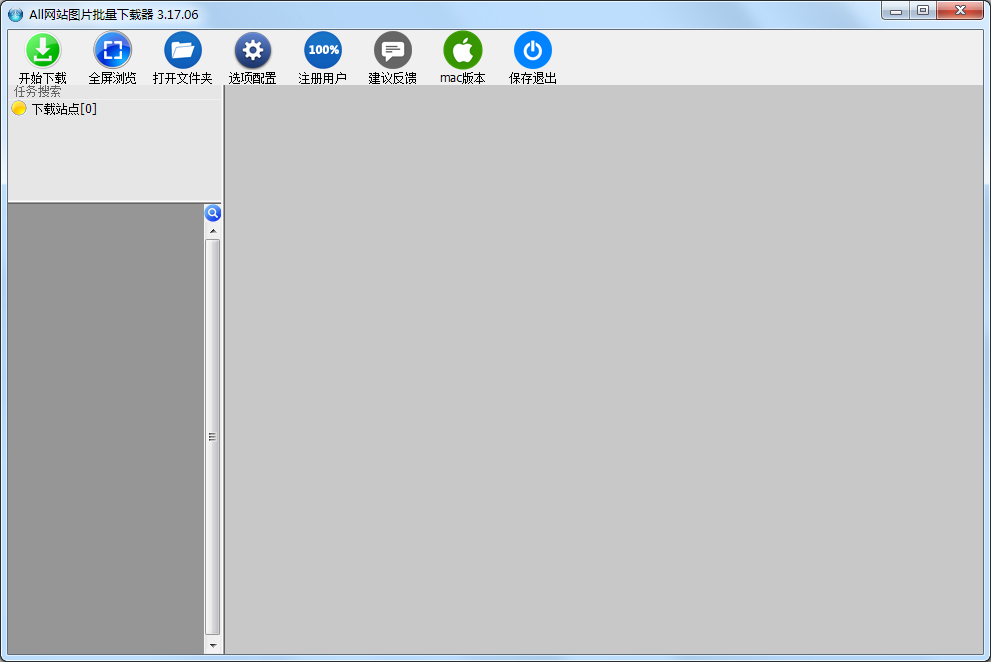Click the scrollbar up arrow in left panel

tap(213, 231)
